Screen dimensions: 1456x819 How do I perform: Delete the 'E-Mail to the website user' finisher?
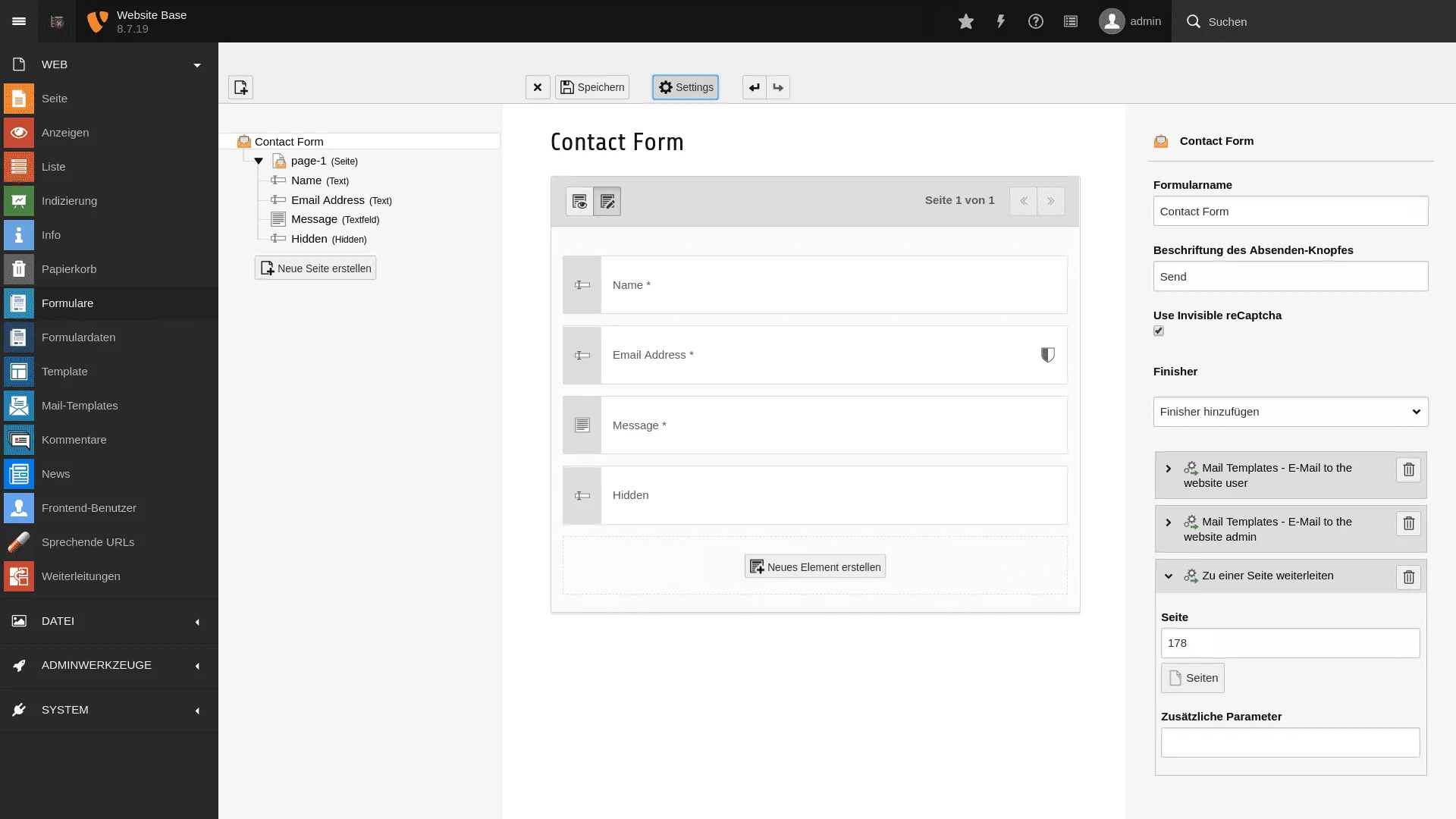[1408, 470]
